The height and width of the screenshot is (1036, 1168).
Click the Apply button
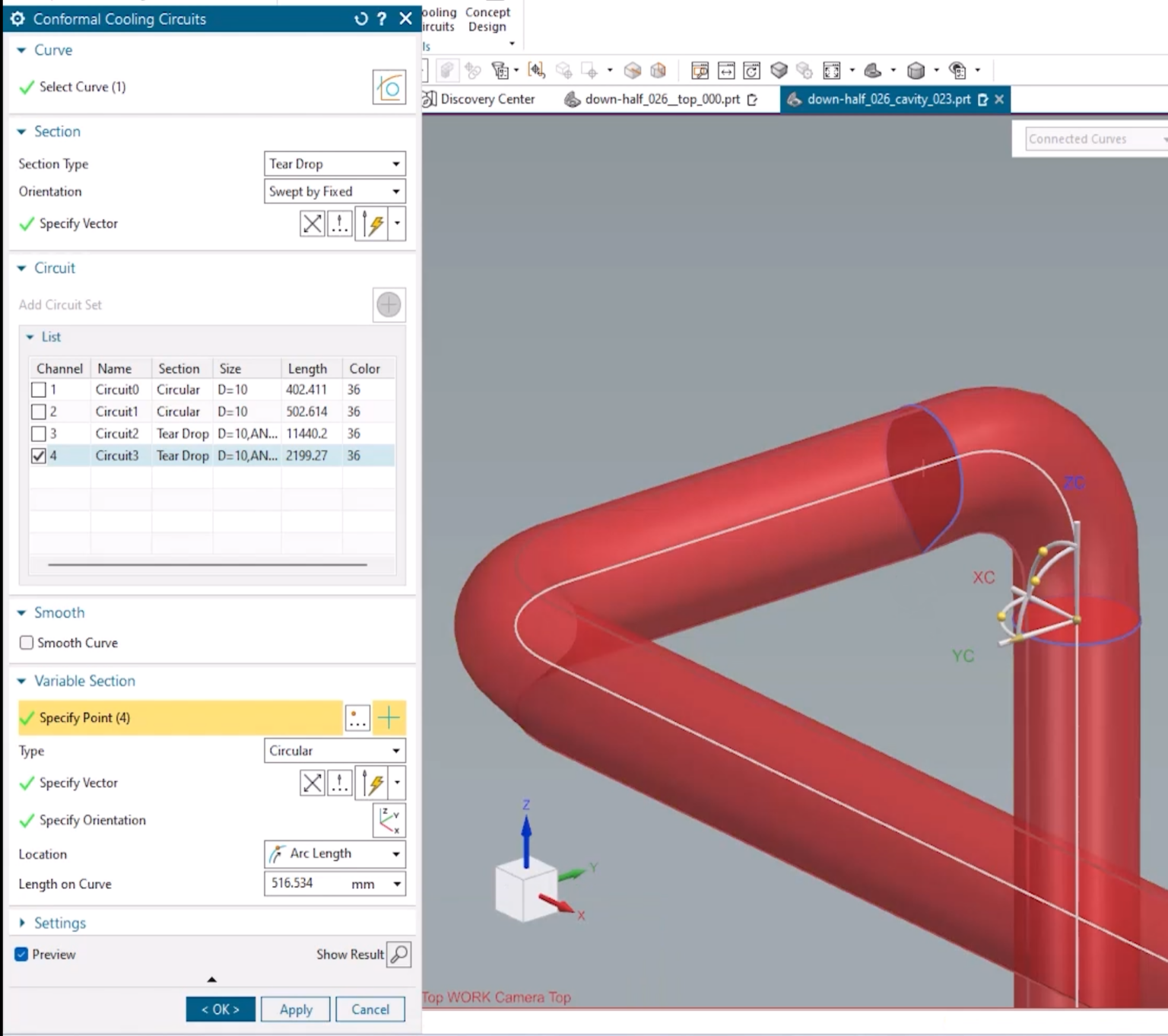(x=295, y=1009)
